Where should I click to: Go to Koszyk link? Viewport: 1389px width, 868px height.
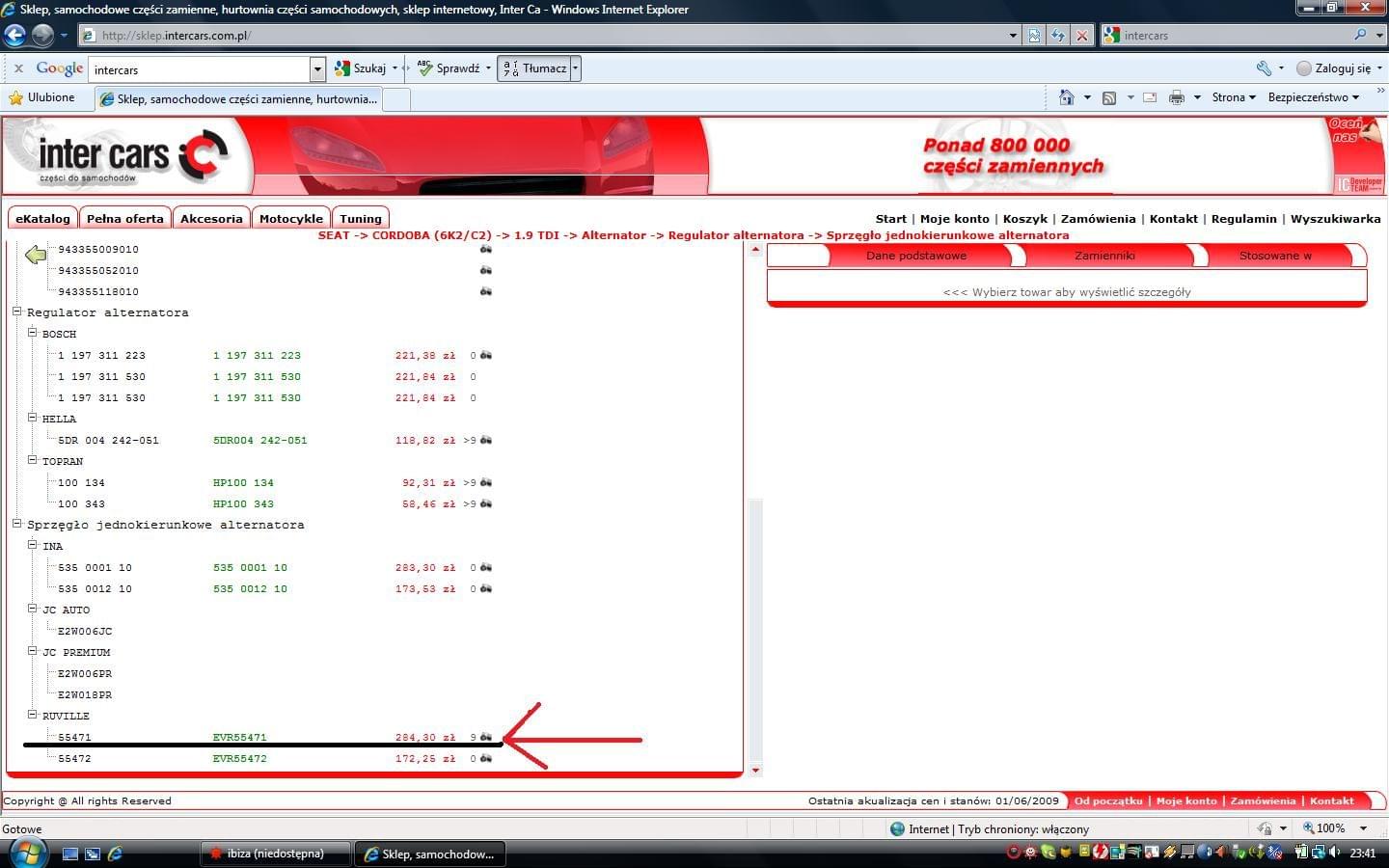(x=1024, y=219)
